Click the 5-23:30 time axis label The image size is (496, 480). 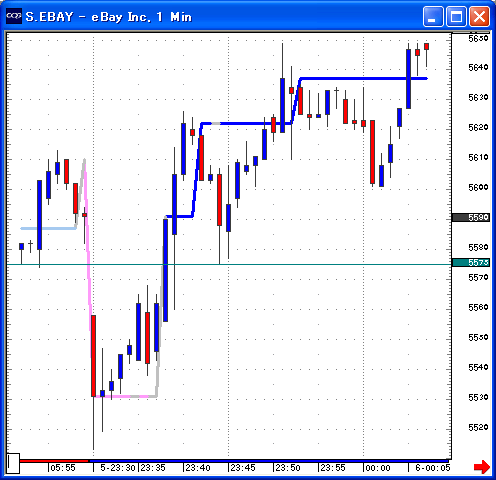(118, 468)
